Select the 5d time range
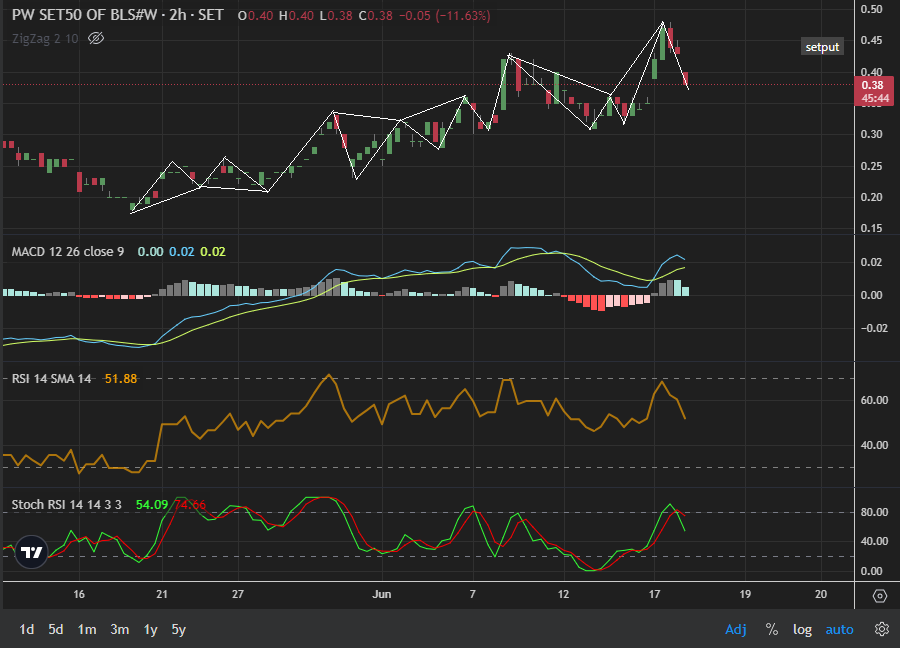This screenshot has width=900, height=648. [x=57, y=629]
